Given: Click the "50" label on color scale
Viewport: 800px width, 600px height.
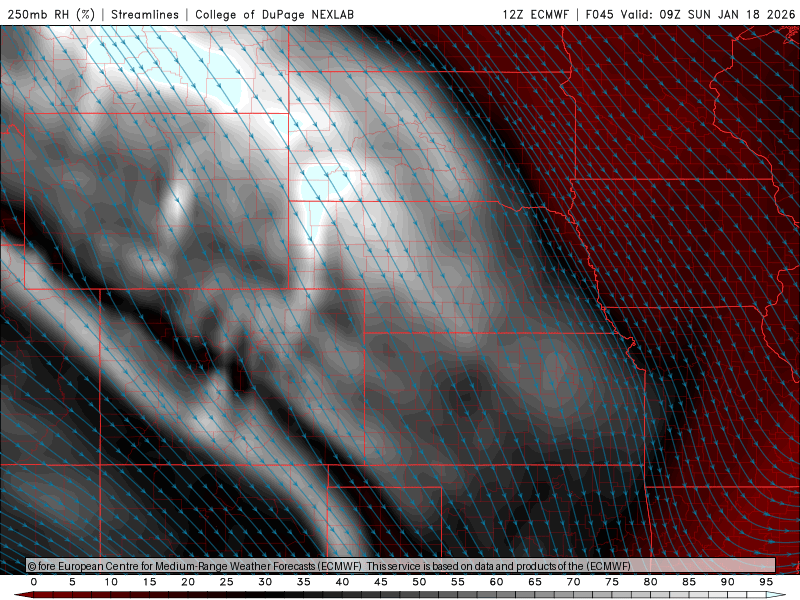Looking at the screenshot, I should (419, 582).
